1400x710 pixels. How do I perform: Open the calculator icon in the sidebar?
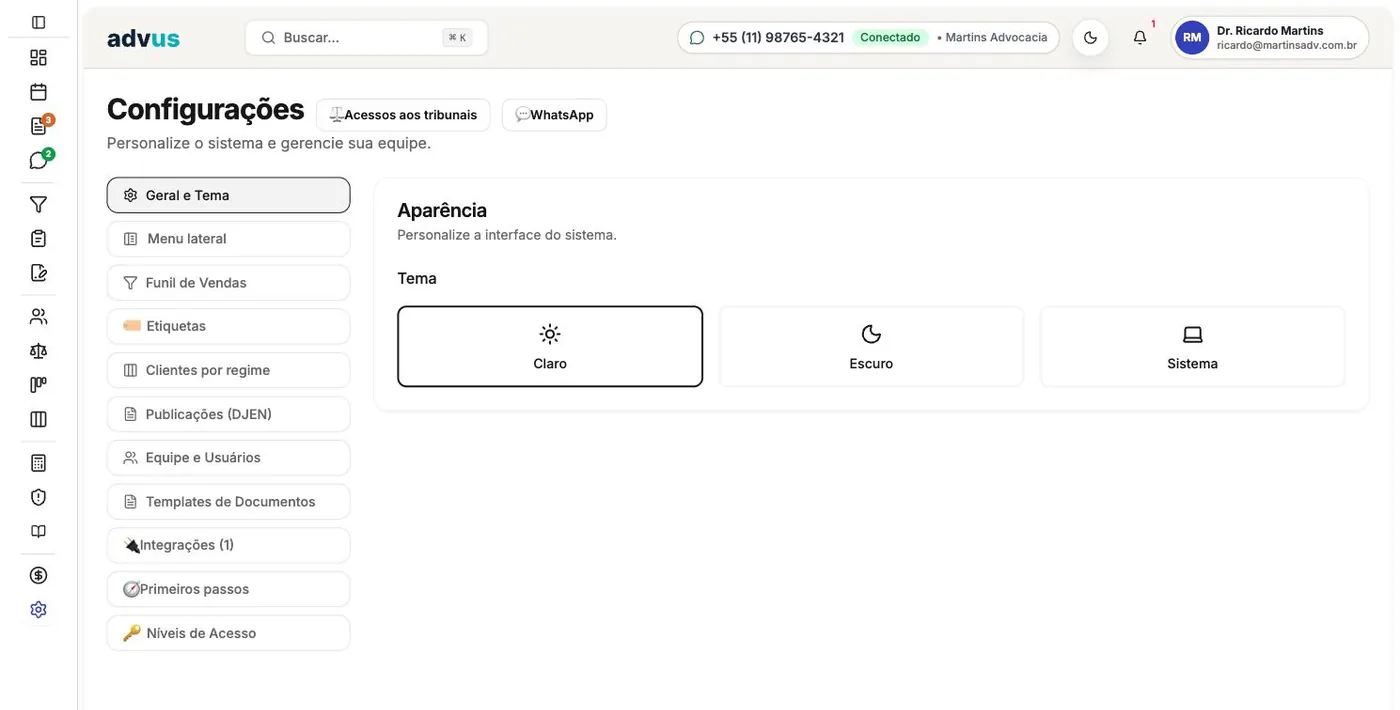[38, 463]
